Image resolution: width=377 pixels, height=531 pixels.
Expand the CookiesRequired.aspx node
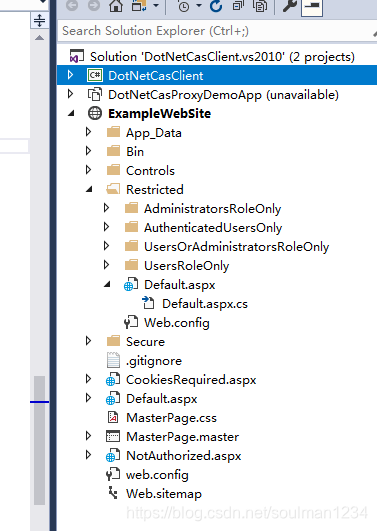tap(88, 378)
